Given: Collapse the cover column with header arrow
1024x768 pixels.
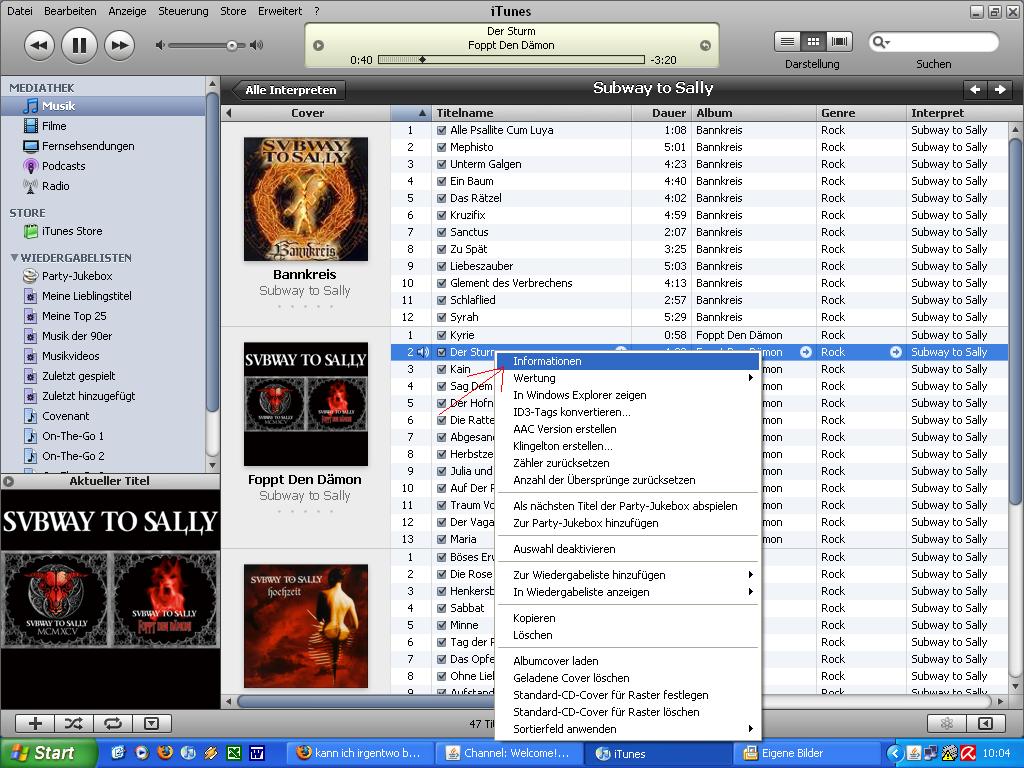Looking at the screenshot, I should [229, 113].
